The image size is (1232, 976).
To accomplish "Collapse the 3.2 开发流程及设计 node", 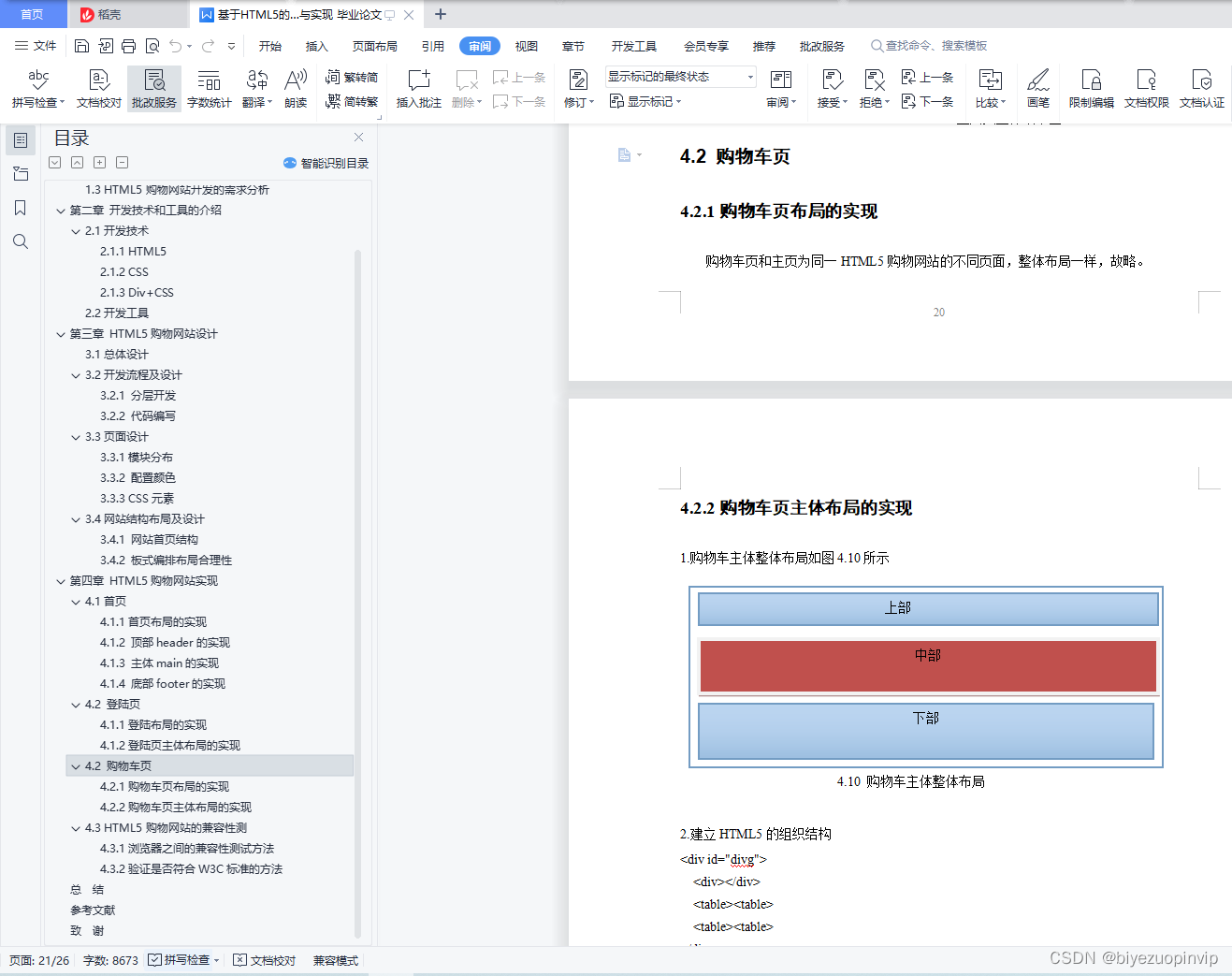I will click(x=76, y=375).
